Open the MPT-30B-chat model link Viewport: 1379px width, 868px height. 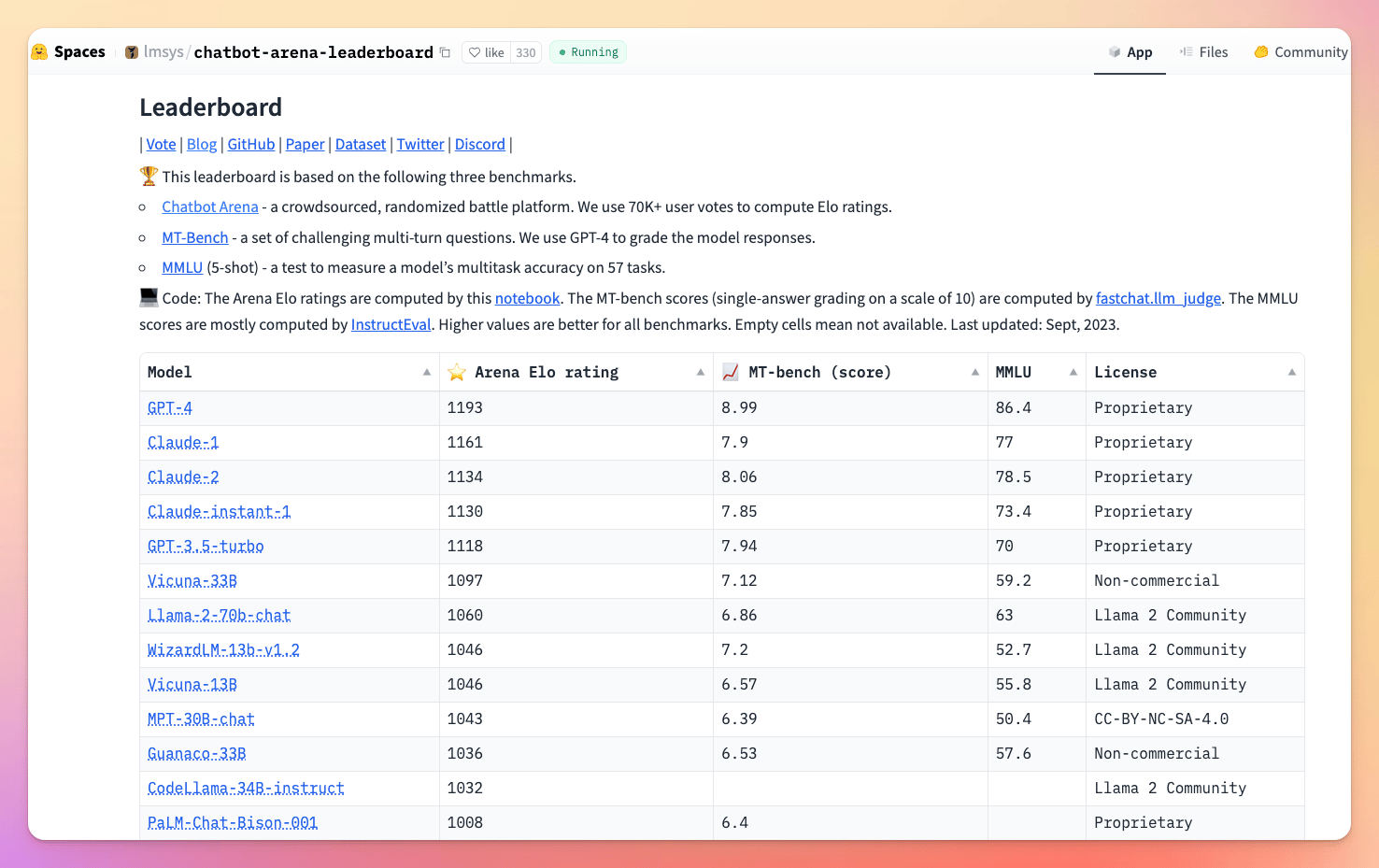click(x=201, y=719)
